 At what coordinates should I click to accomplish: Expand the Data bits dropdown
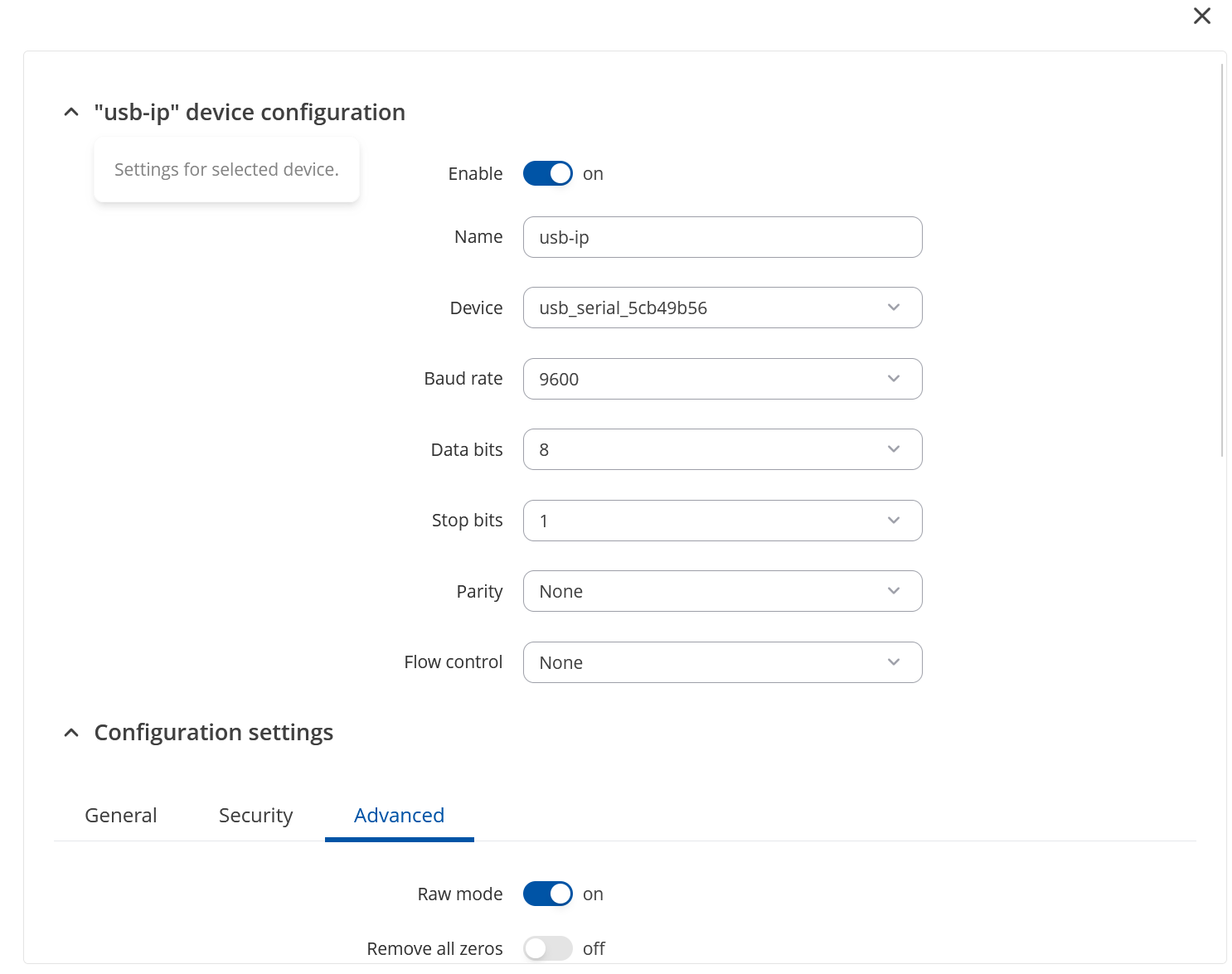722,449
